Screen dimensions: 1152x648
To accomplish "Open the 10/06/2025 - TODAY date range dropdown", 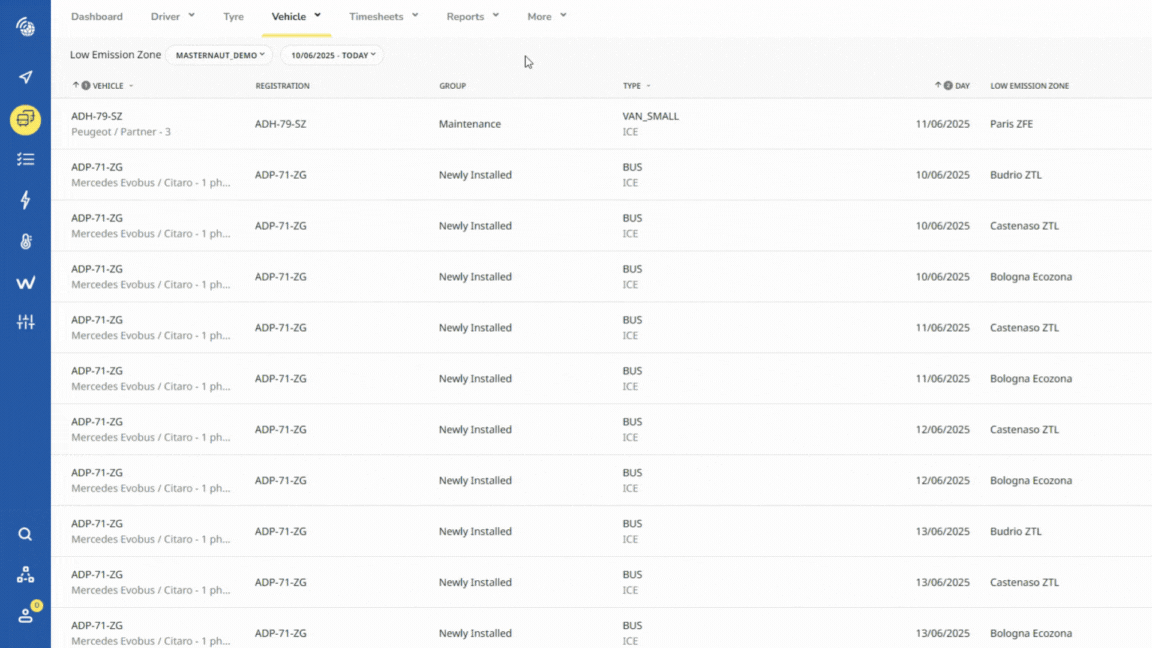I will coord(332,56).
